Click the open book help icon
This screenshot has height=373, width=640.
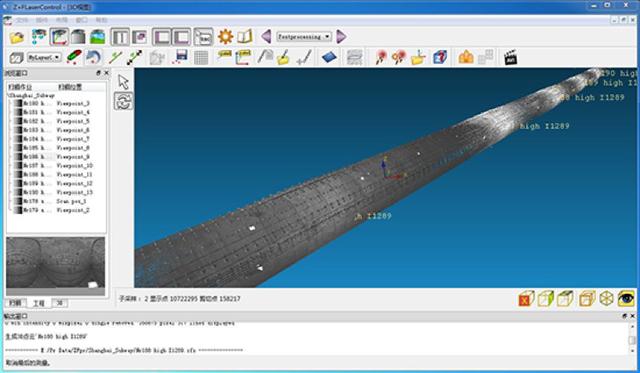245,37
